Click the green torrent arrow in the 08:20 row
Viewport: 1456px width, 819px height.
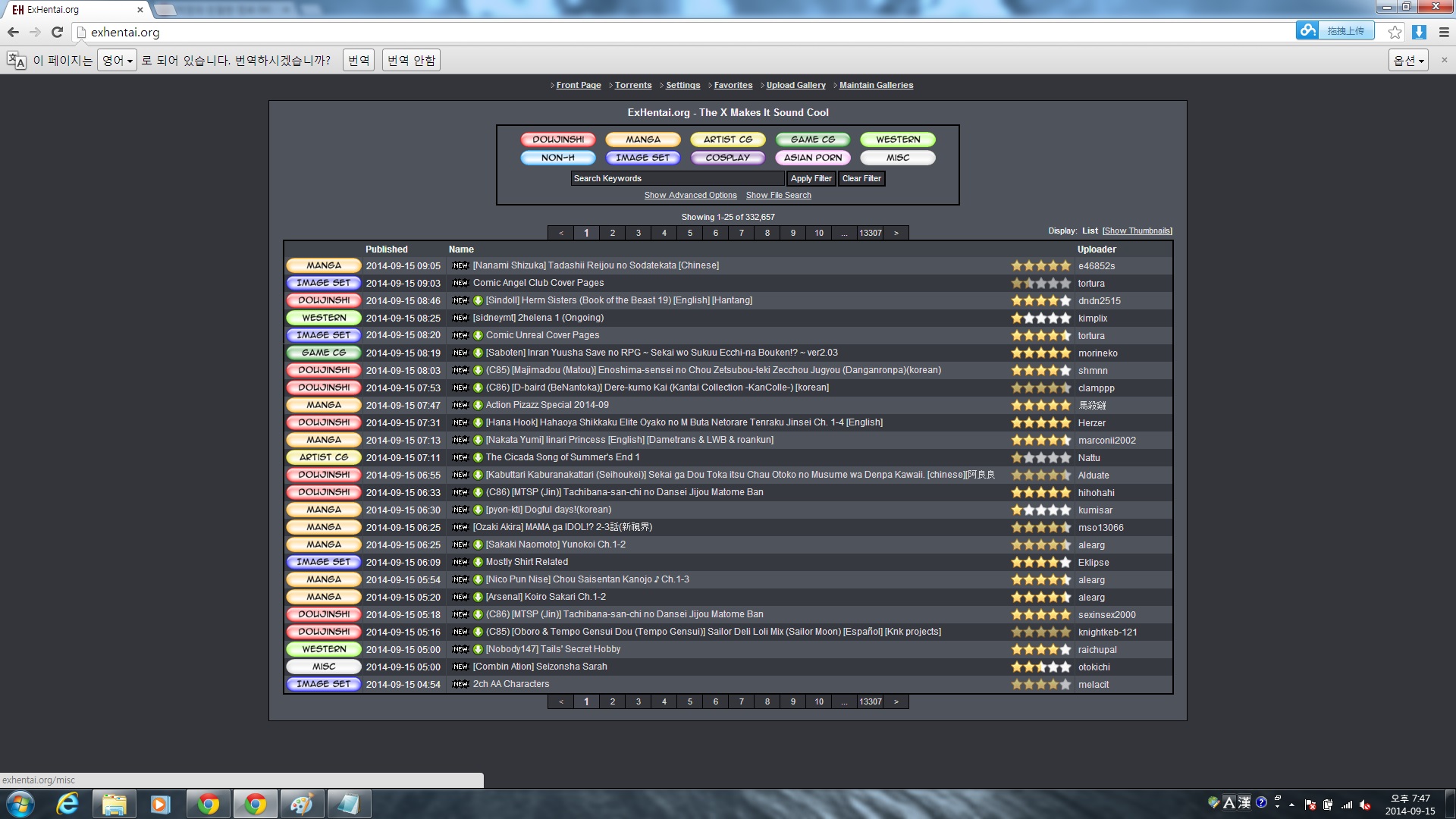pos(478,335)
